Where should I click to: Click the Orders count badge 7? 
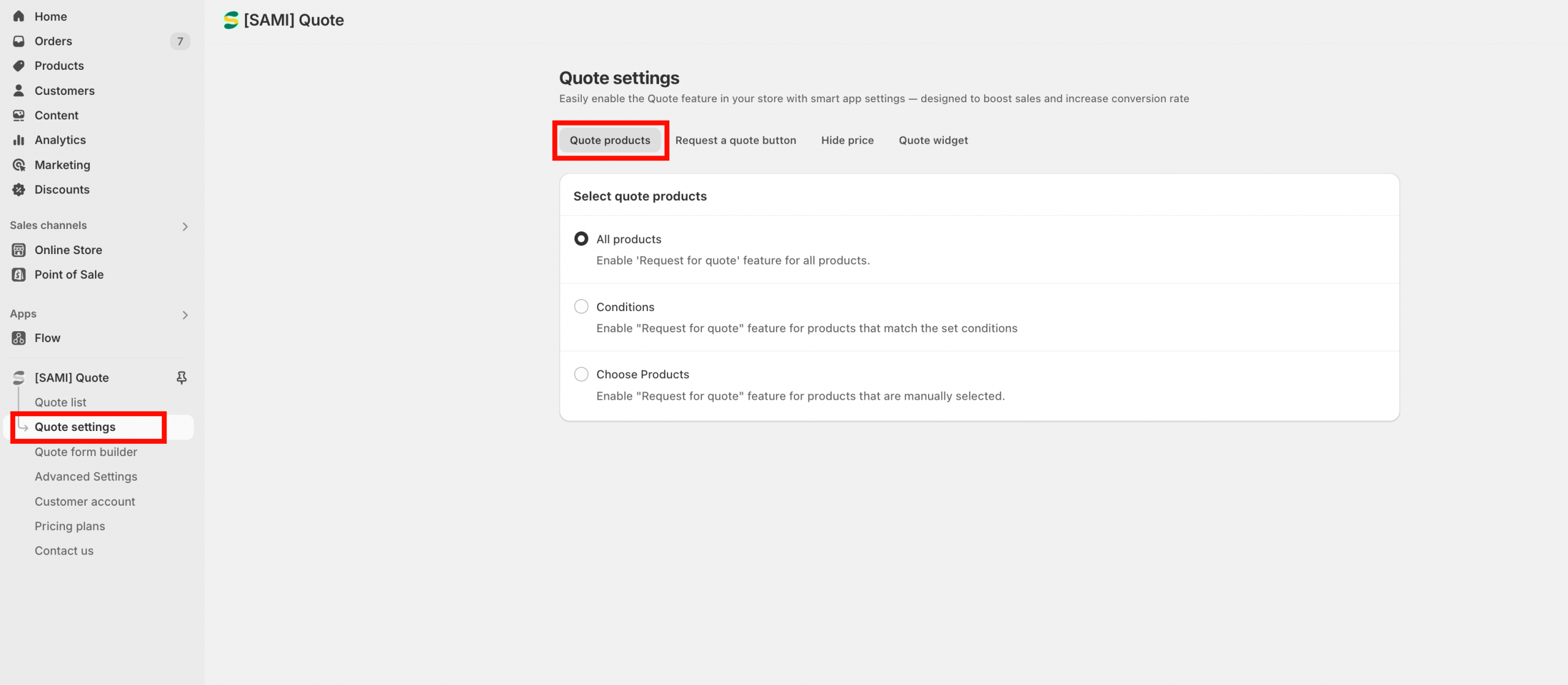(x=180, y=41)
